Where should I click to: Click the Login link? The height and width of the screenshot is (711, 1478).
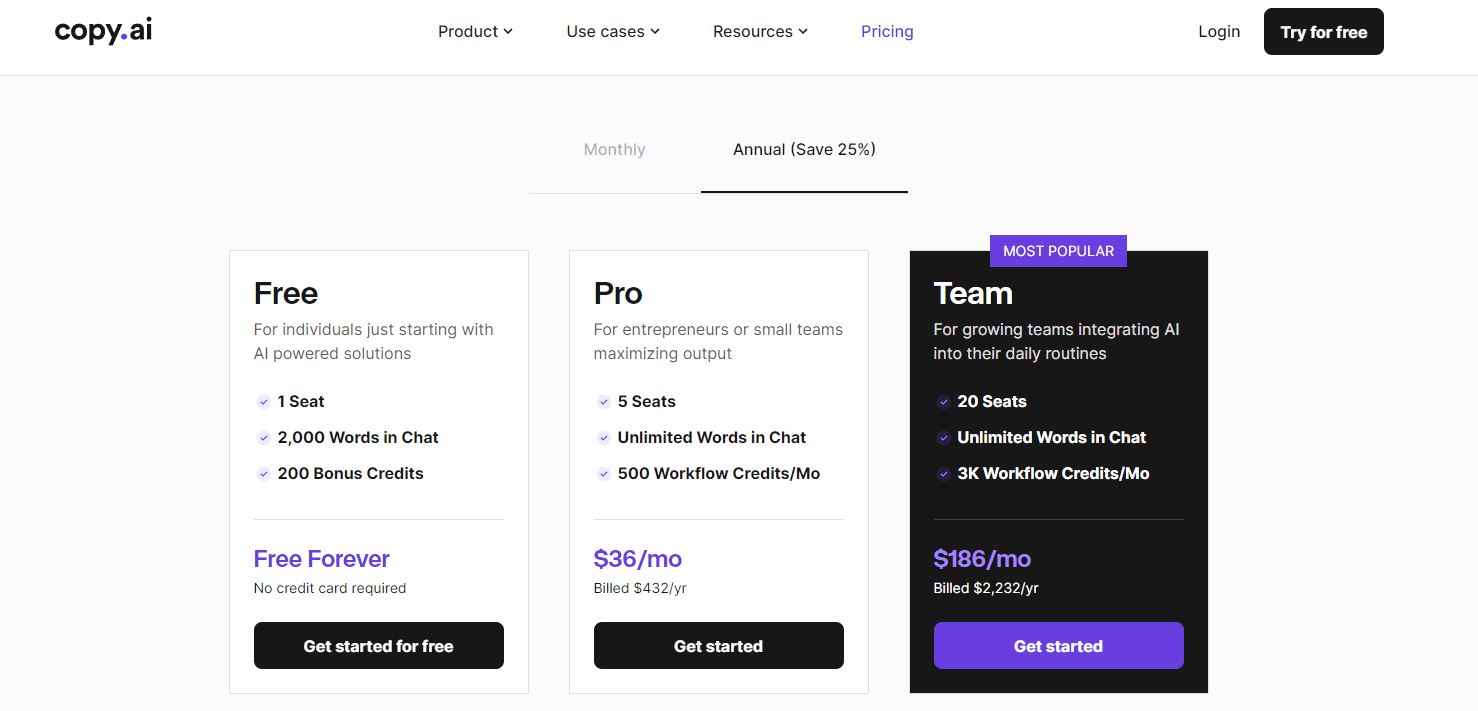point(1219,31)
